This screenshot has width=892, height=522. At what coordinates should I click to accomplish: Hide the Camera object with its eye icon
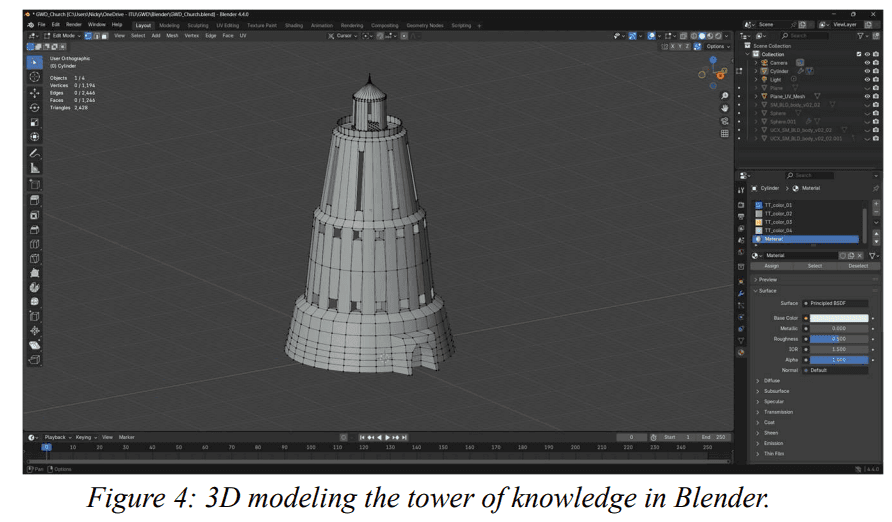[x=867, y=62]
